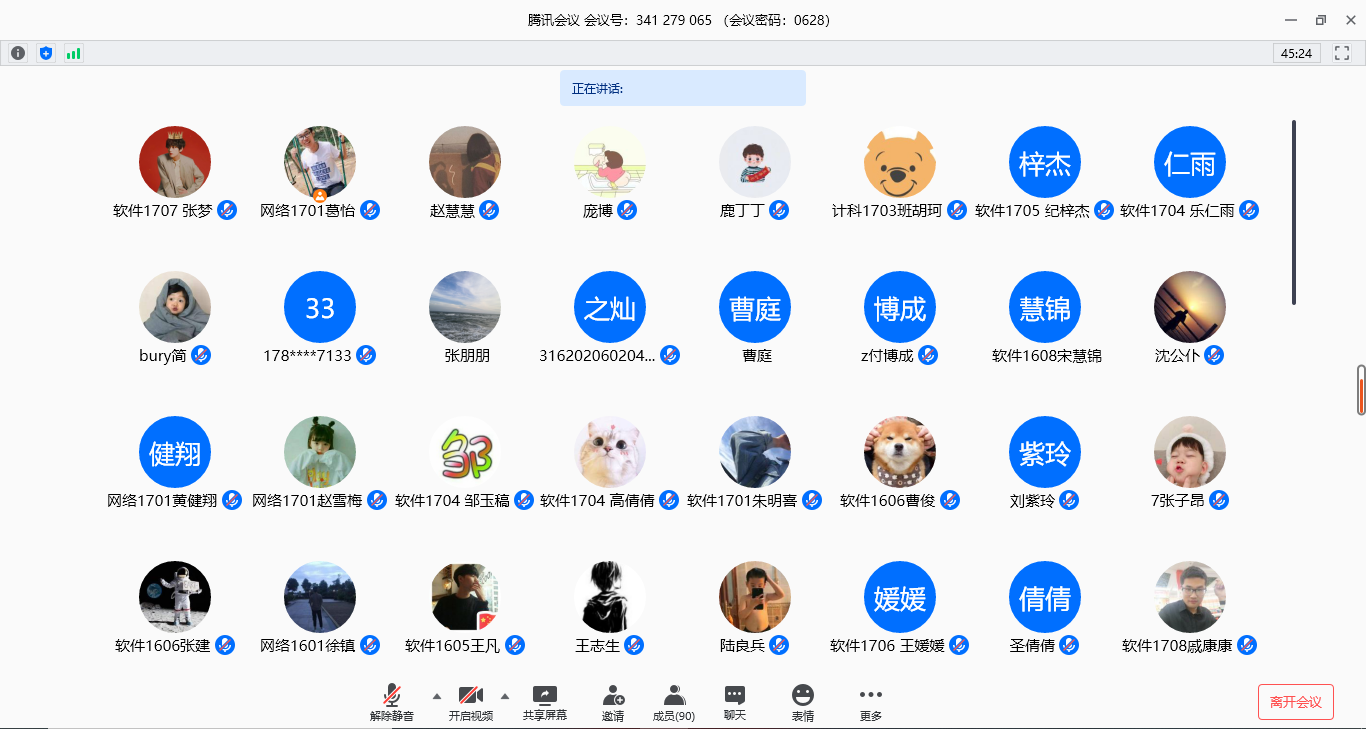Click the emoji reactions icon 表情
1366x729 pixels.
pos(801,697)
